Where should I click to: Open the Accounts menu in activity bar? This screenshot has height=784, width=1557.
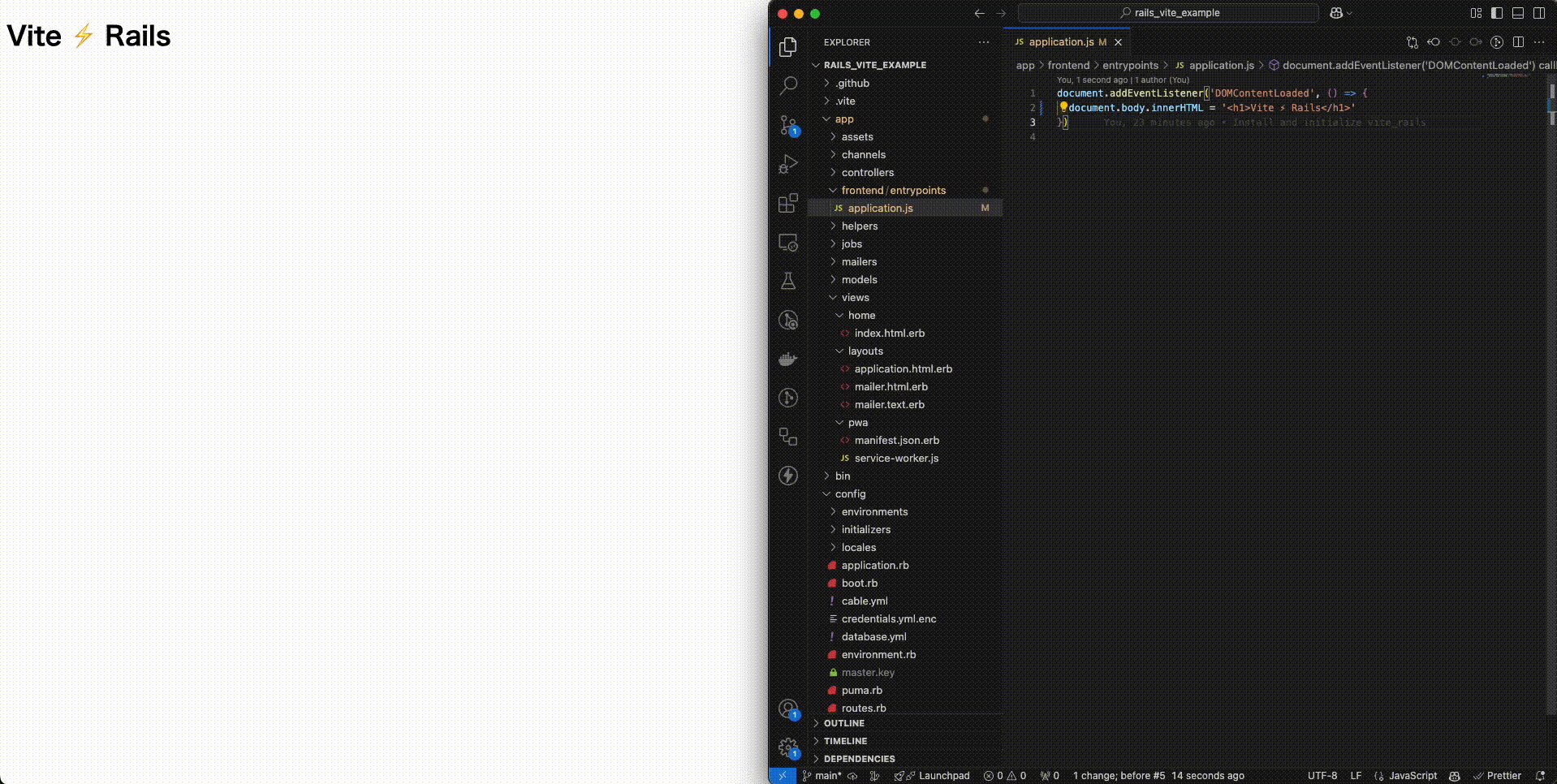(x=788, y=709)
